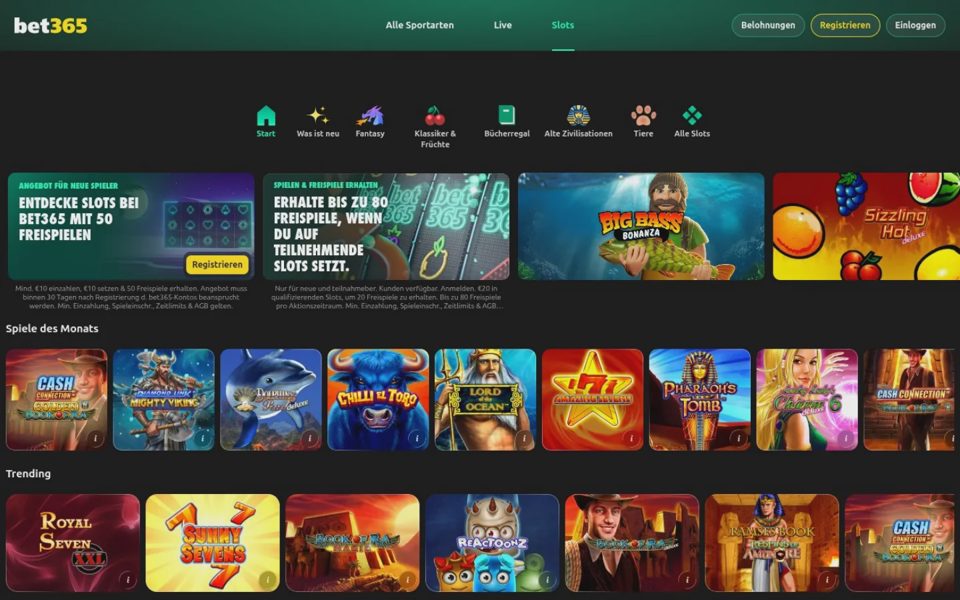Show info for Cash Connection Golden Book of Ra in Spiele des Monats
Screen dimensions: 960x600
[x=95, y=438]
